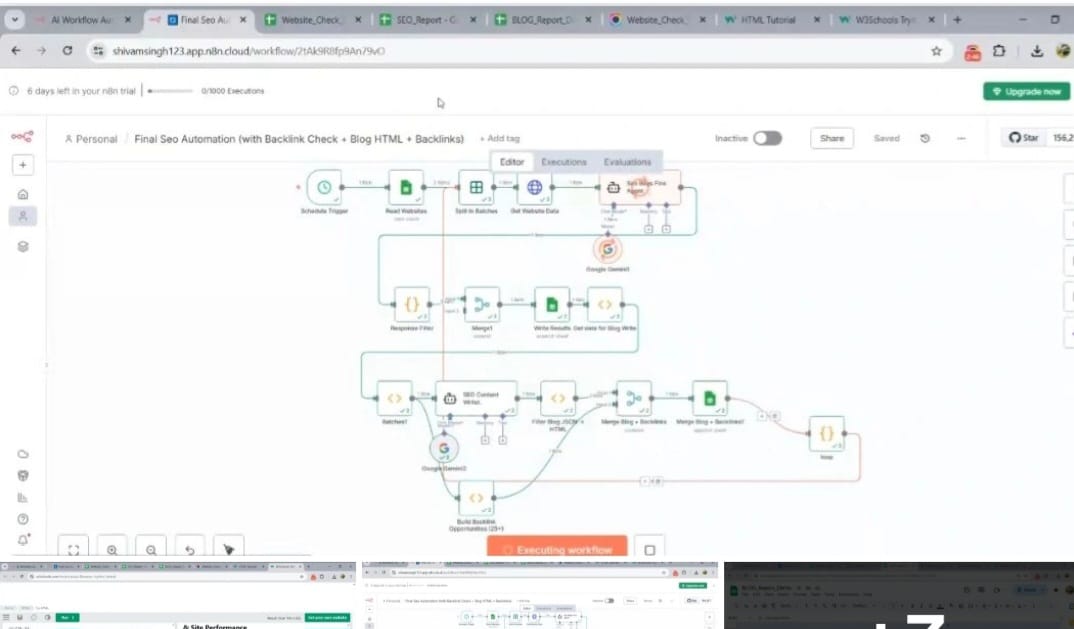Viewport: 1074px width, 629px height.
Task: Open browser downloads icon
Action: pyautogui.click(x=1037, y=51)
